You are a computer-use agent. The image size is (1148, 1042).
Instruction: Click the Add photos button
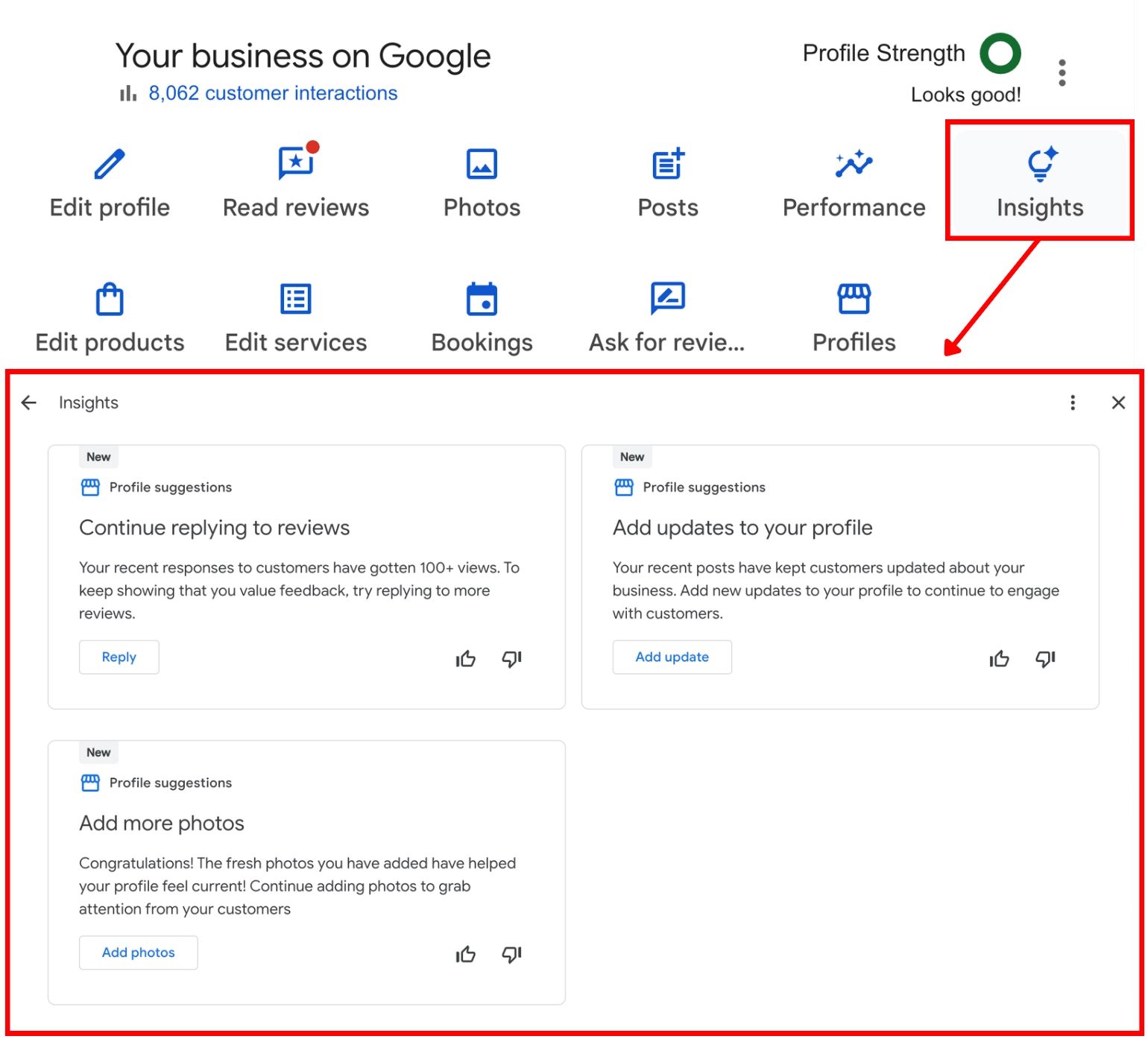139,953
